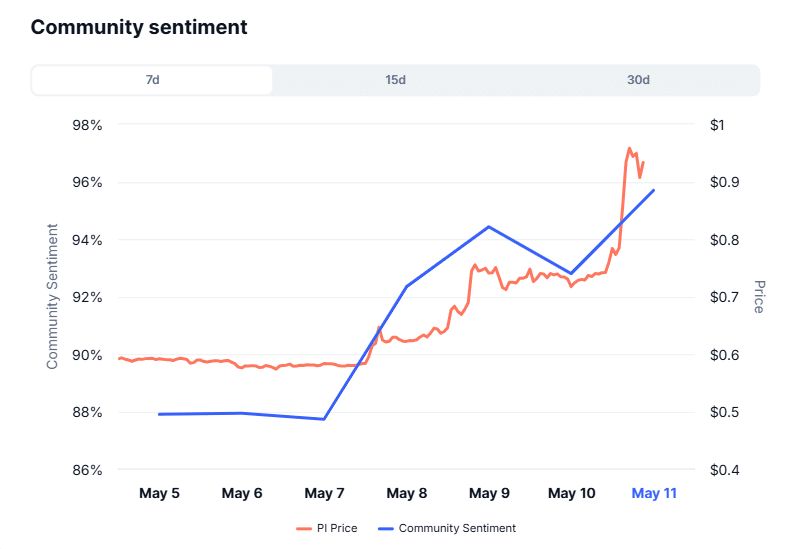This screenshot has height=549, width=803.
Task: Click the May 7 axis label
Action: 324,493
